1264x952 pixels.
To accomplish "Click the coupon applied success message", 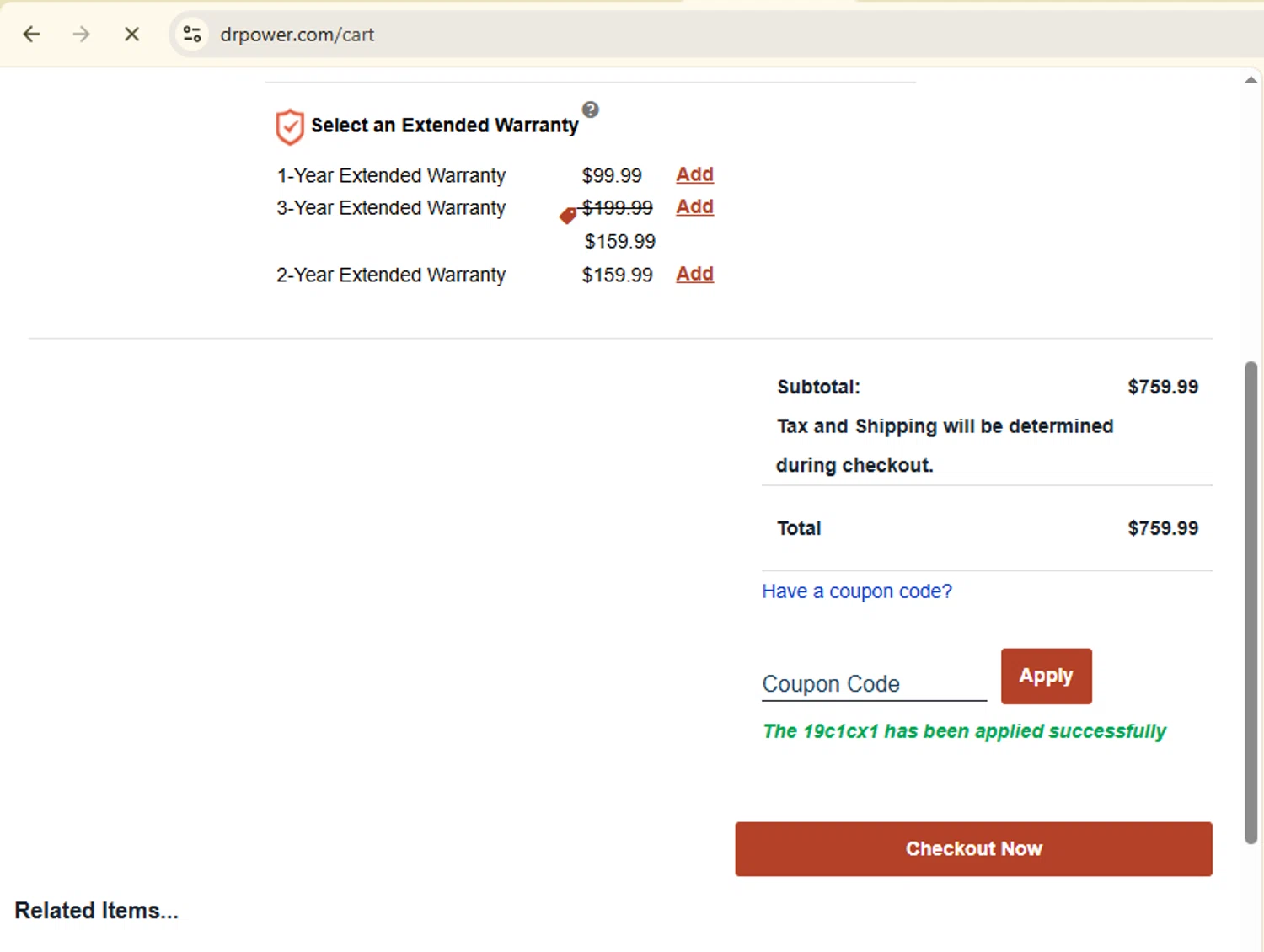I will (964, 731).
